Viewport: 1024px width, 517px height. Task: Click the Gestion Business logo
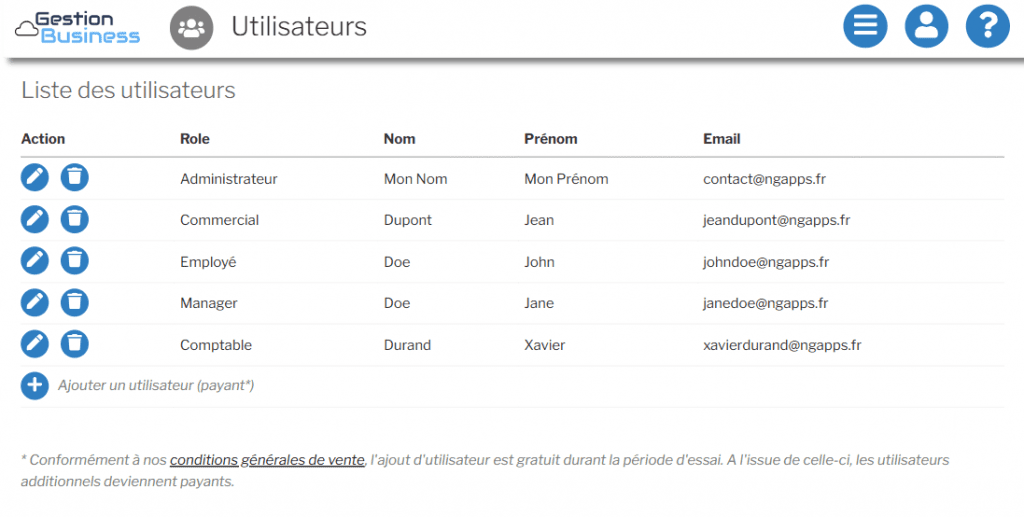78,27
